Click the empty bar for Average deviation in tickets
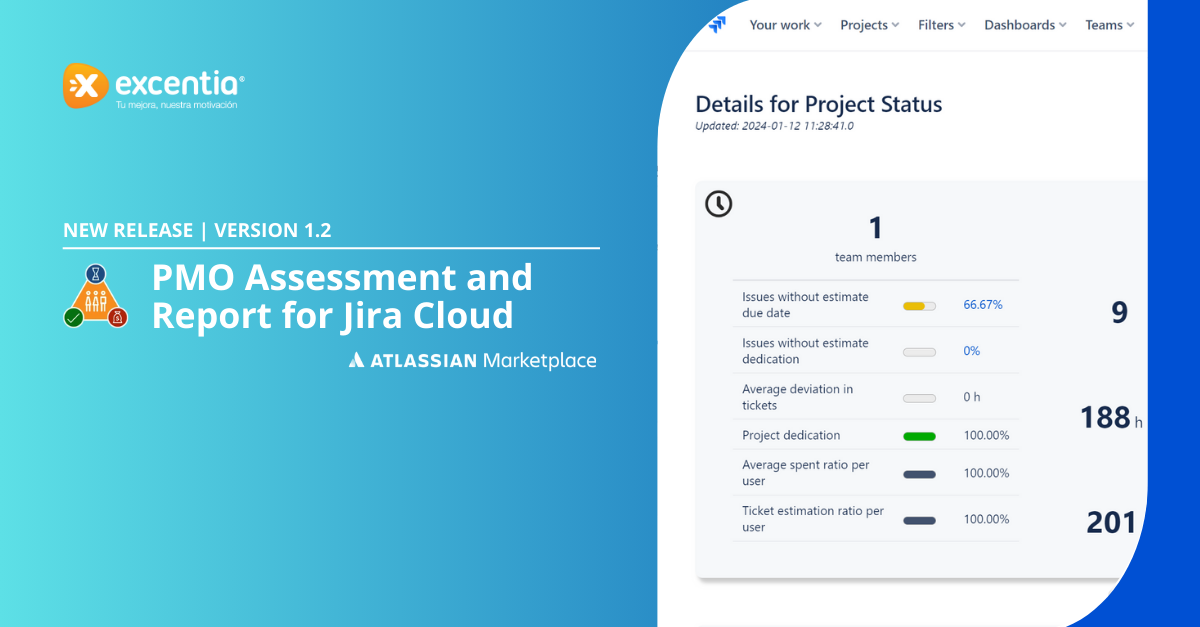The width and height of the screenshot is (1200, 627). point(919,398)
